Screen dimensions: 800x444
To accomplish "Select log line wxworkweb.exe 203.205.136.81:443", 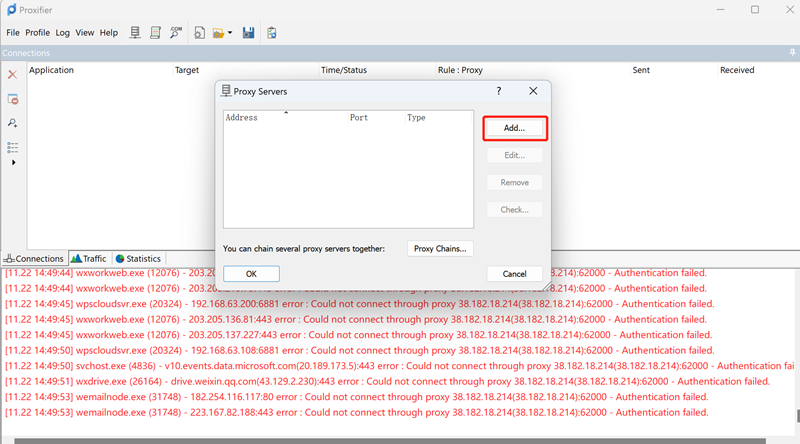I will [356, 319].
